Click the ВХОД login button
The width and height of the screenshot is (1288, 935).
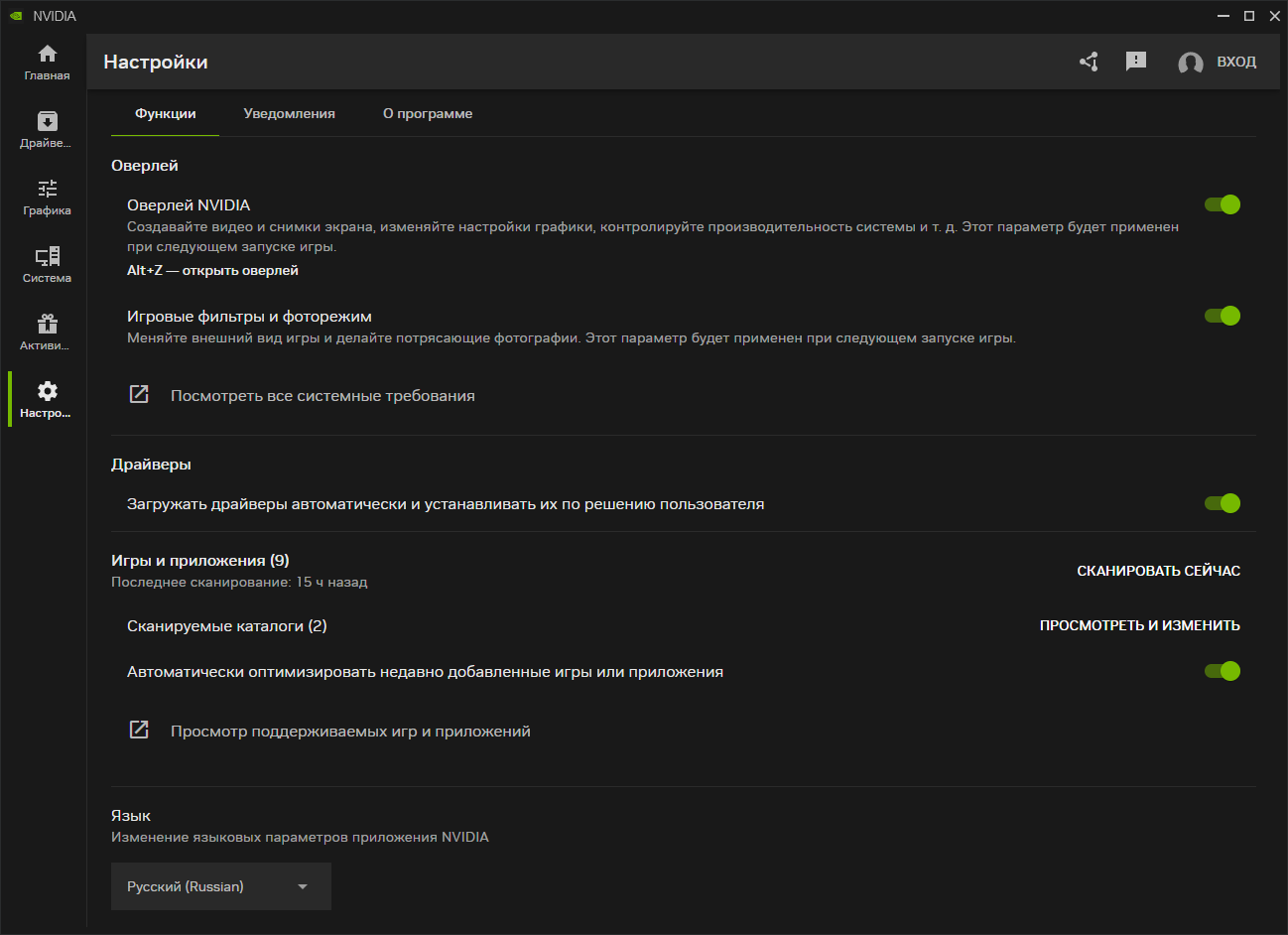tap(1236, 62)
